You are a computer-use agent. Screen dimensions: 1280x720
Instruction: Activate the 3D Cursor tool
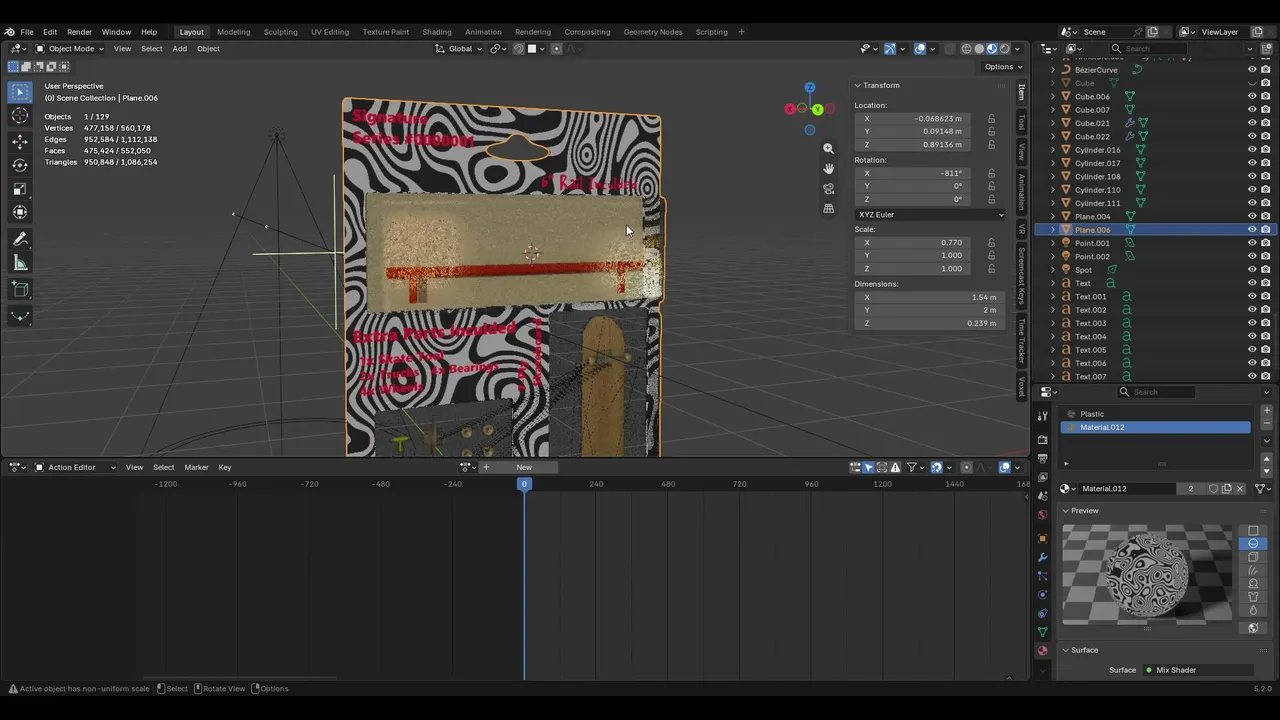click(x=20, y=116)
